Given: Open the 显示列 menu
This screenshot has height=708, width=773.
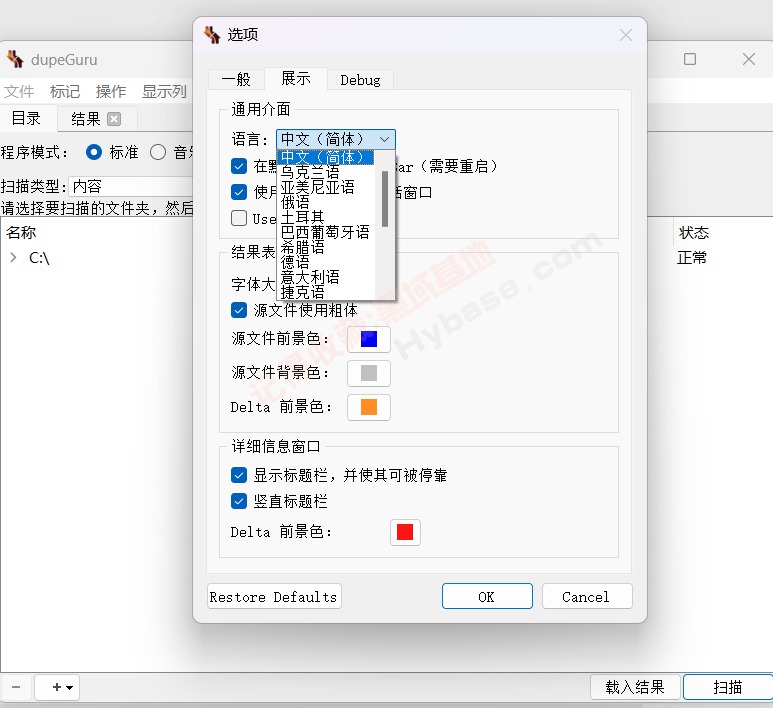Looking at the screenshot, I should point(164,91).
